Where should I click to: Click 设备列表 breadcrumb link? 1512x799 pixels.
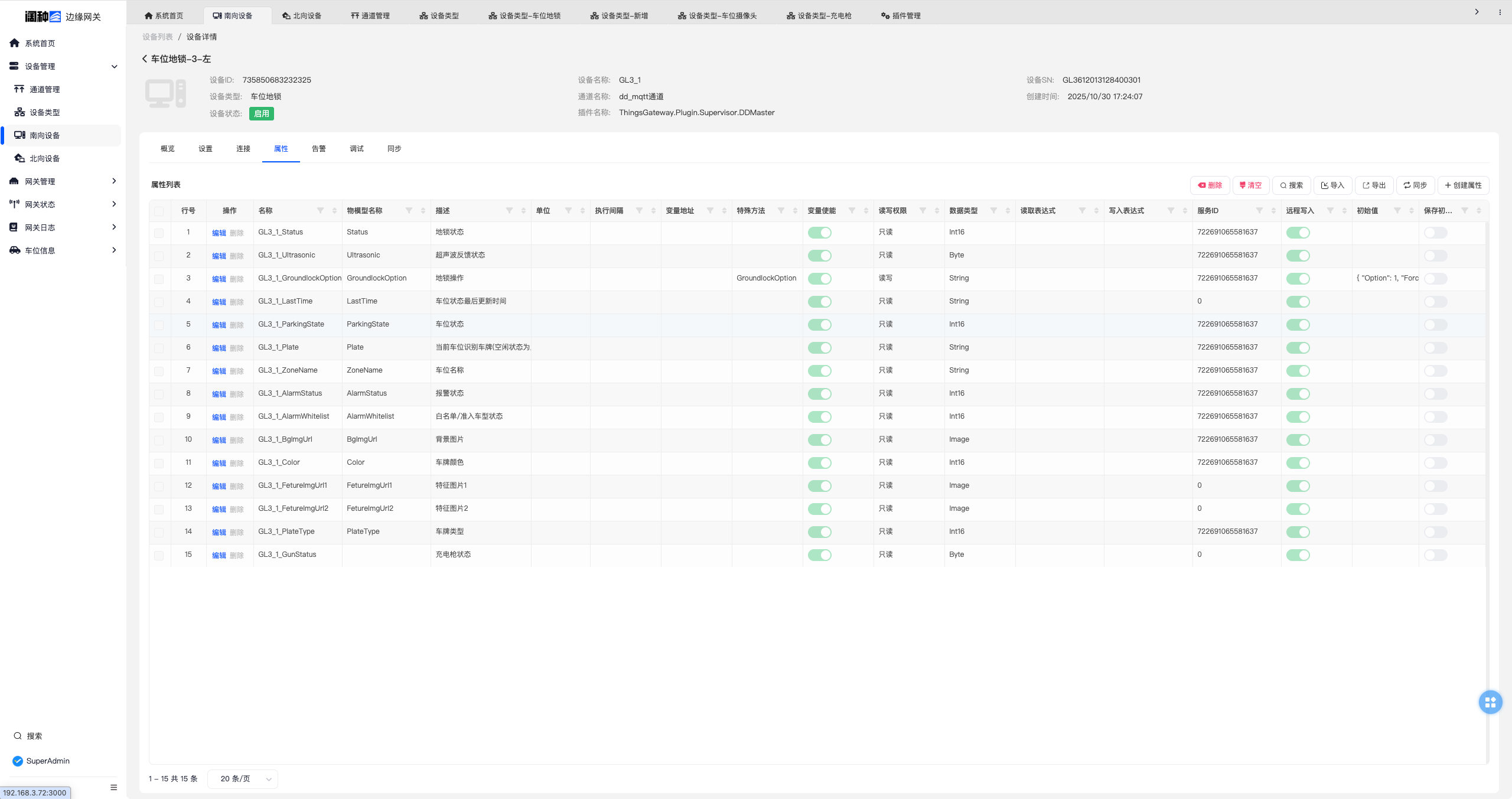click(157, 37)
